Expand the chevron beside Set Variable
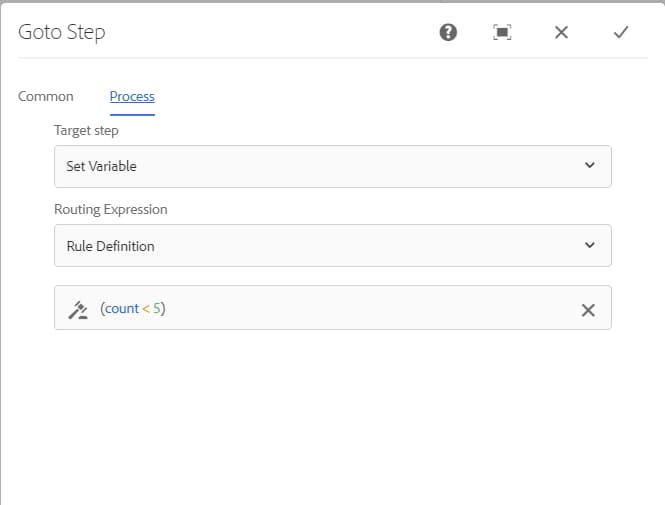 click(589, 166)
